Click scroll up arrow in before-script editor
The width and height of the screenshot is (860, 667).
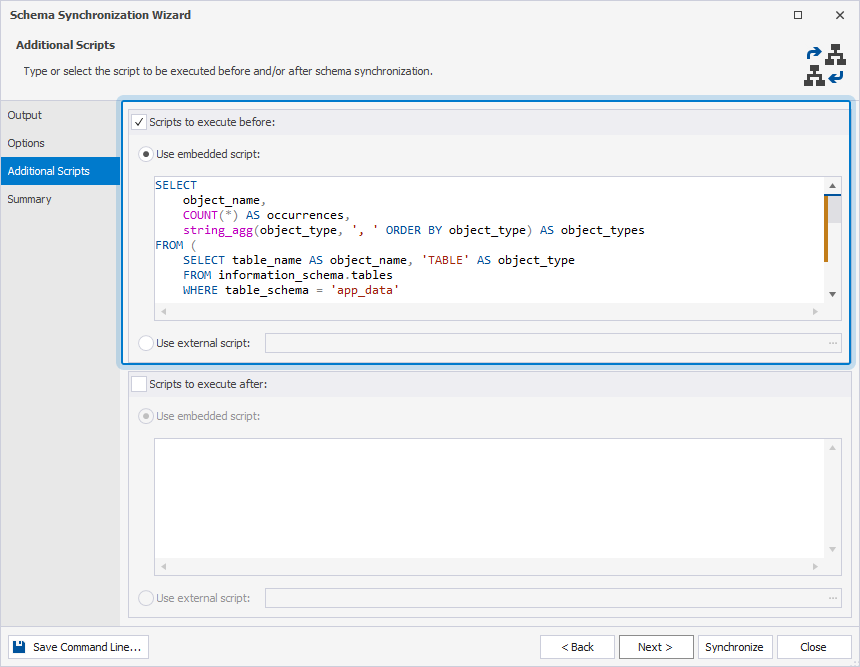coord(833,185)
